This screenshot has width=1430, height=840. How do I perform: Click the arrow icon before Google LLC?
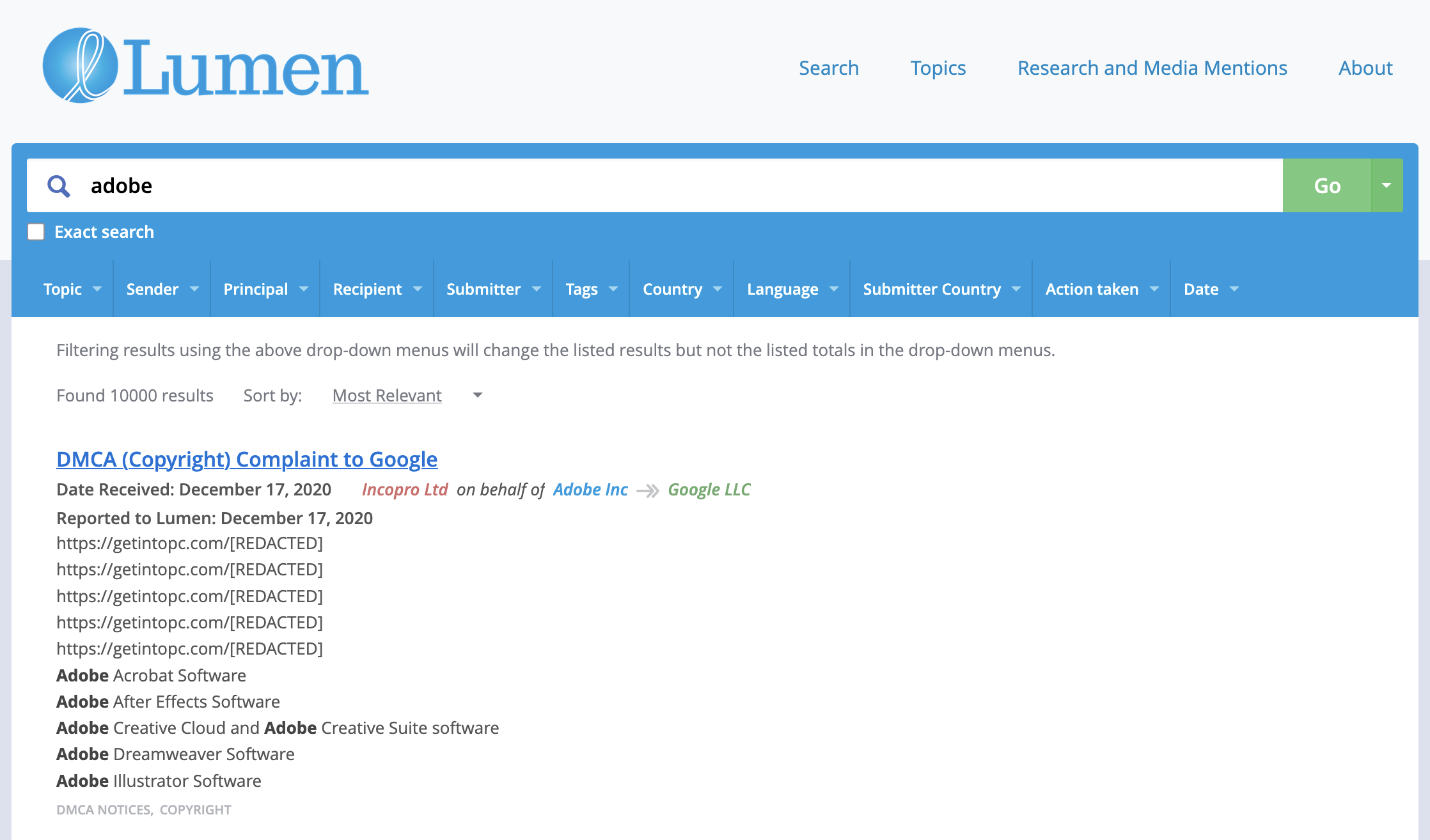click(648, 490)
